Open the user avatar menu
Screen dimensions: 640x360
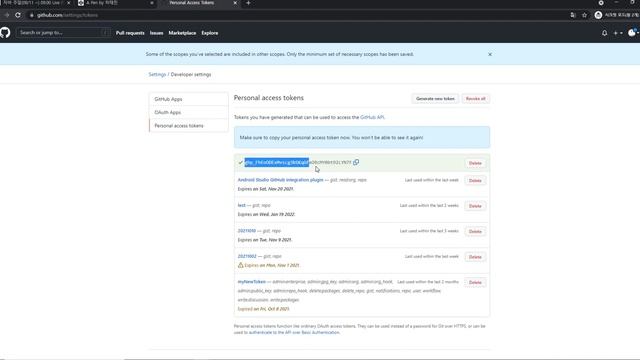[x=633, y=33]
